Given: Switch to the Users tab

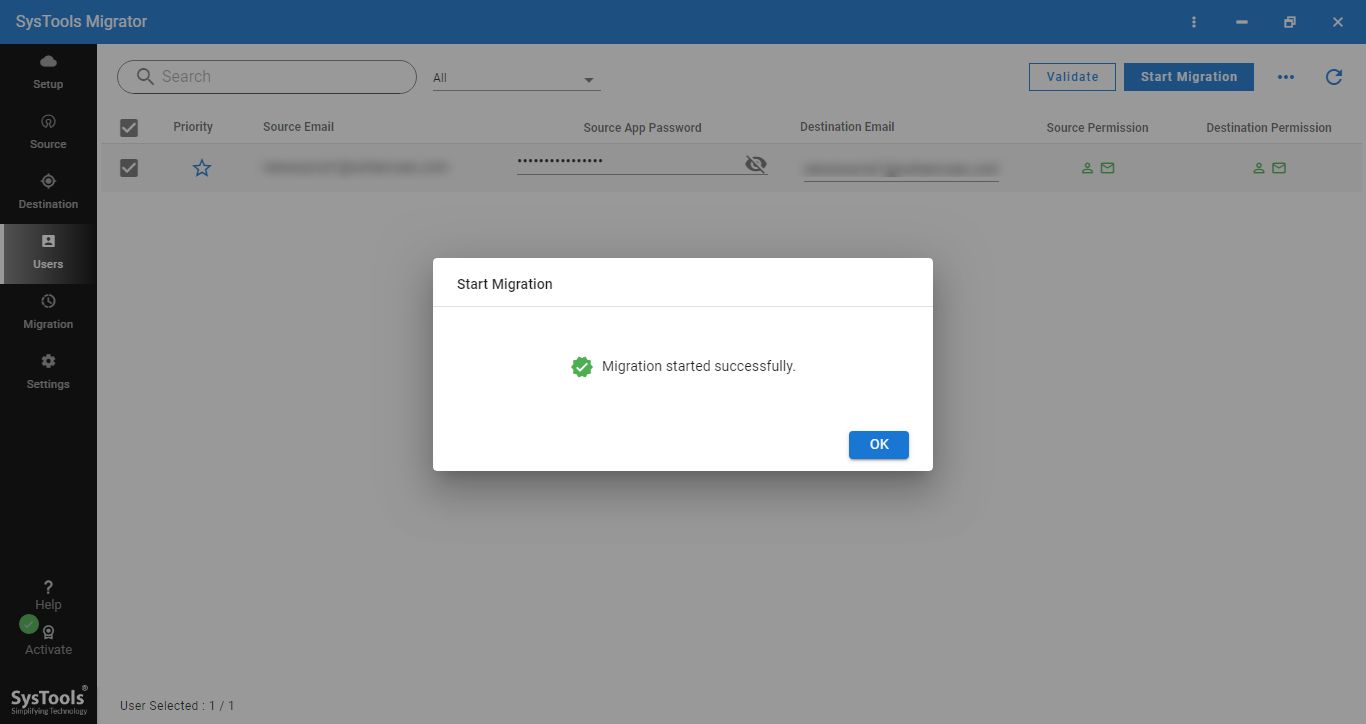Looking at the screenshot, I should 47,250.
